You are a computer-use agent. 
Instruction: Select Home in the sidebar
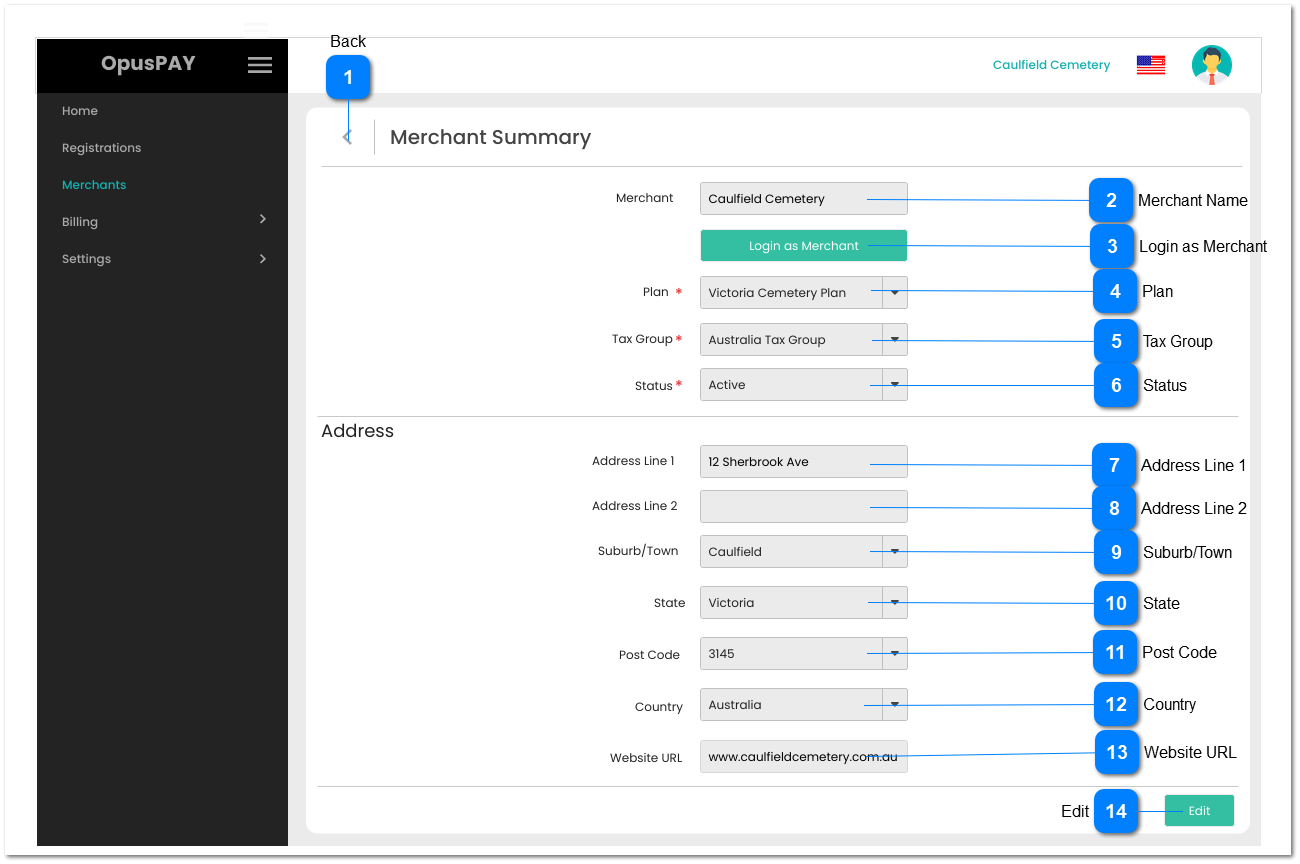pos(80,111)
